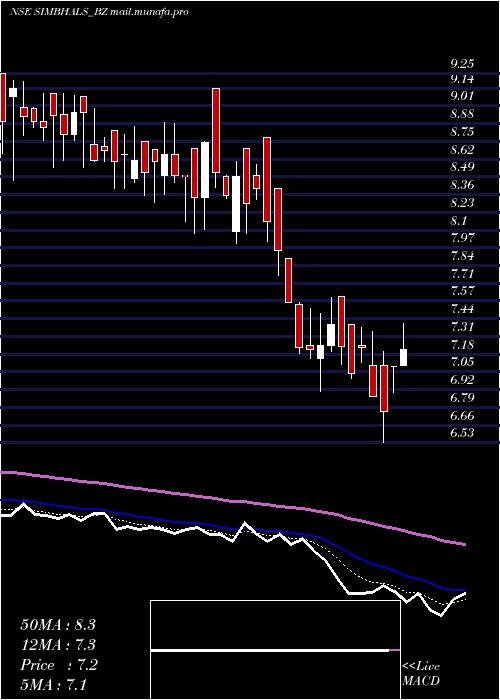
Task: Click the 8.23 price axis label
Action: tap(462, 203)
